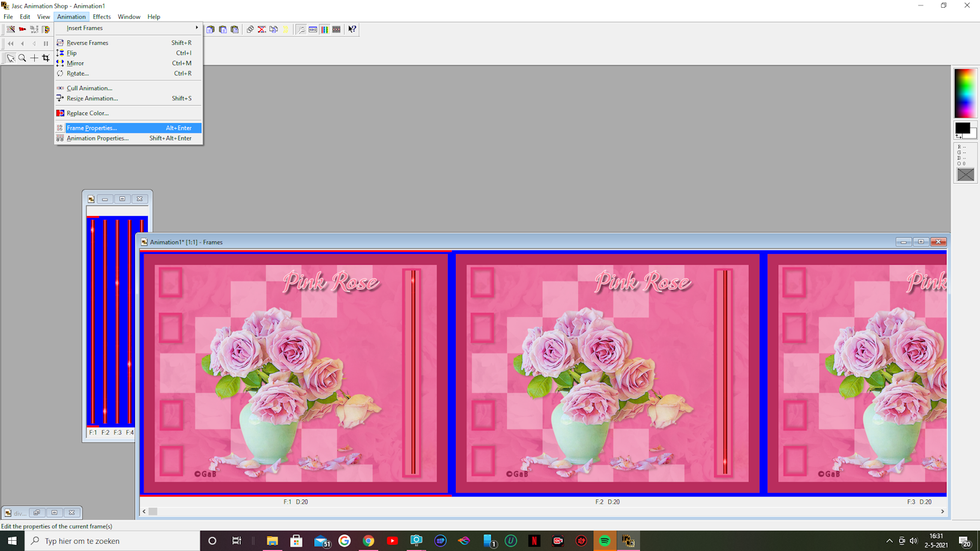This screenshot has height=551, width=980.
Task: Select frame F:2 thumbnail in filmstrip
Action: click(608, 374)
